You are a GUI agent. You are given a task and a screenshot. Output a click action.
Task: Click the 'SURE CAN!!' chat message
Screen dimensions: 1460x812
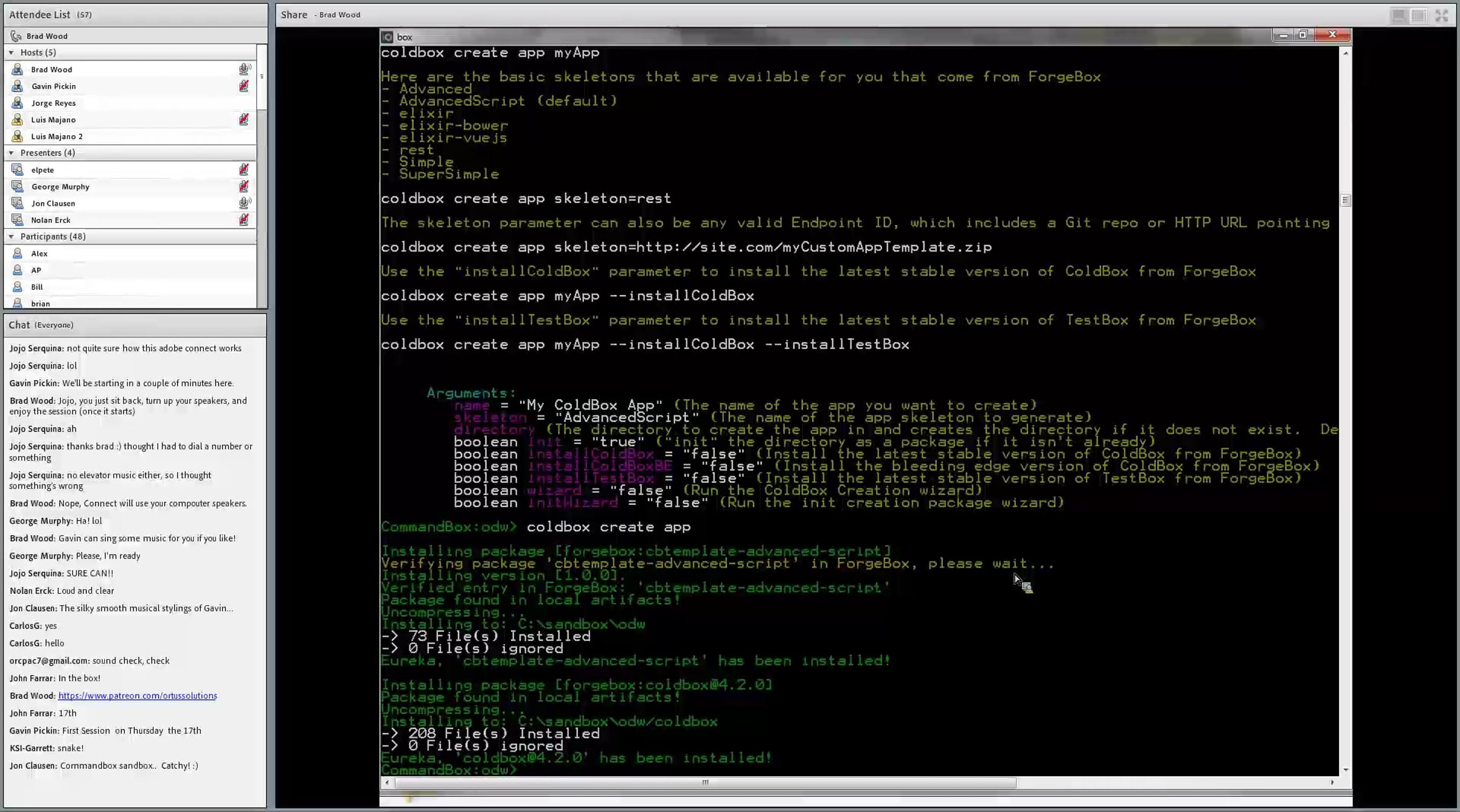[89, 573]
